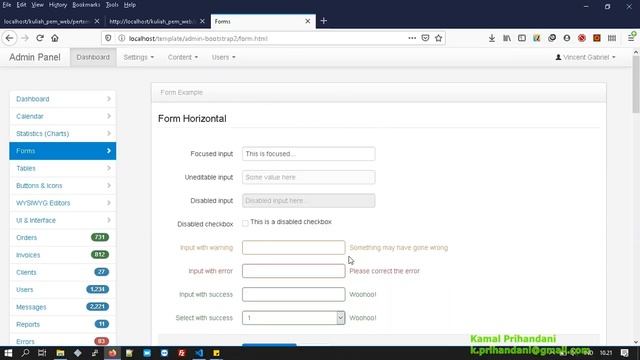Reload the page with the refresh icon
Image resolution: width=640 pixels, height=360 pixels.
pos(40,38)
